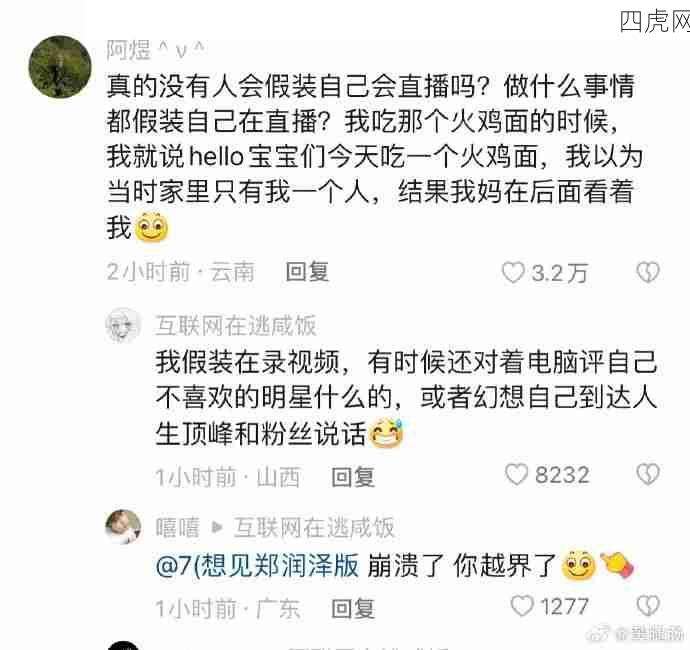Reply to 嘻嘻's comment from 广东

353,609
